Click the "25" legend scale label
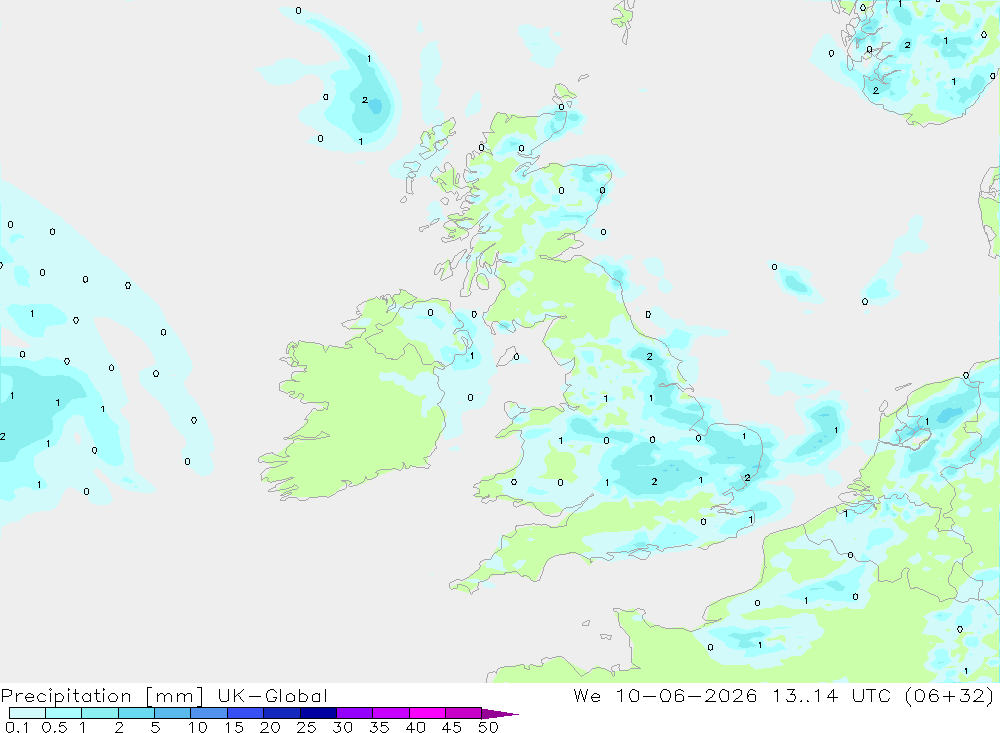This screenshot has height=733, width=1000. point(306,727)
